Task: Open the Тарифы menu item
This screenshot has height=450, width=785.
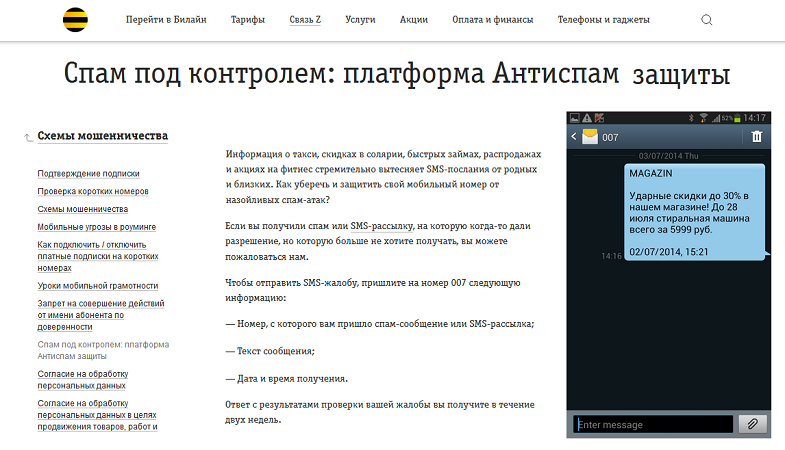Action: coord(248,20)
